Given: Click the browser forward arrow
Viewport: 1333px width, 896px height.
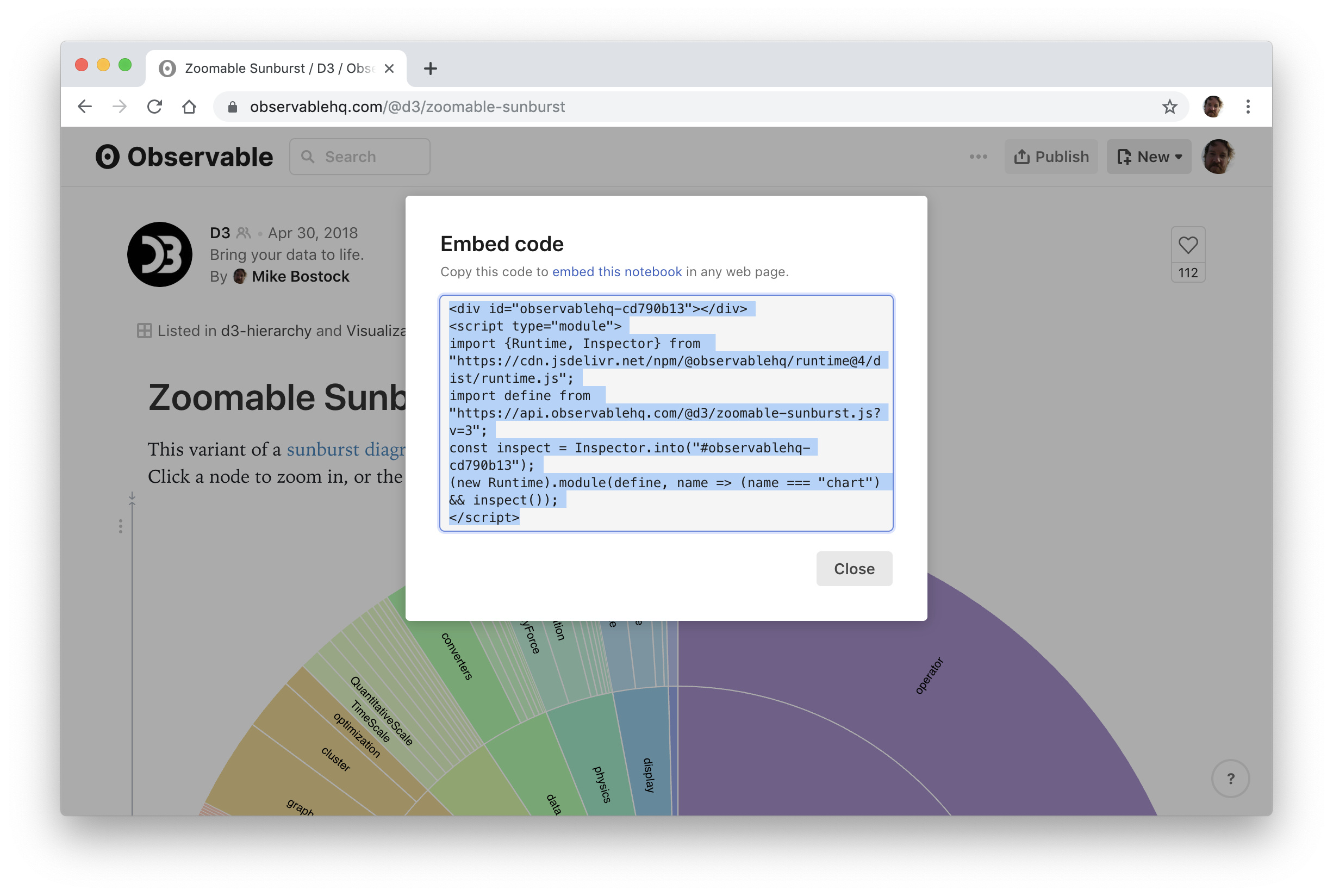Looking at the screenshot, I should click(120, 107).
